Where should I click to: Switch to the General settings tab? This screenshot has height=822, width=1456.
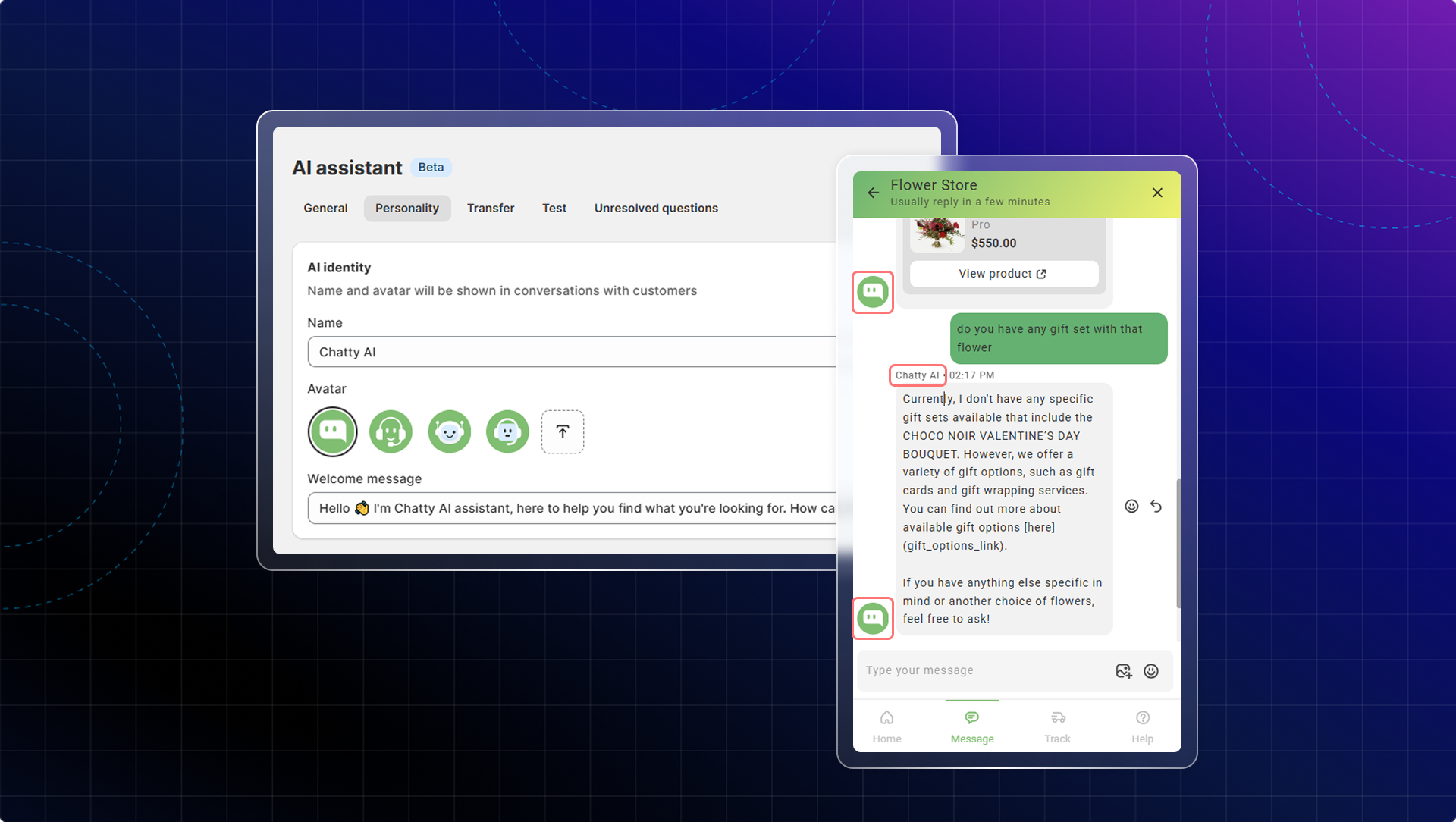[x=325, y=209]
